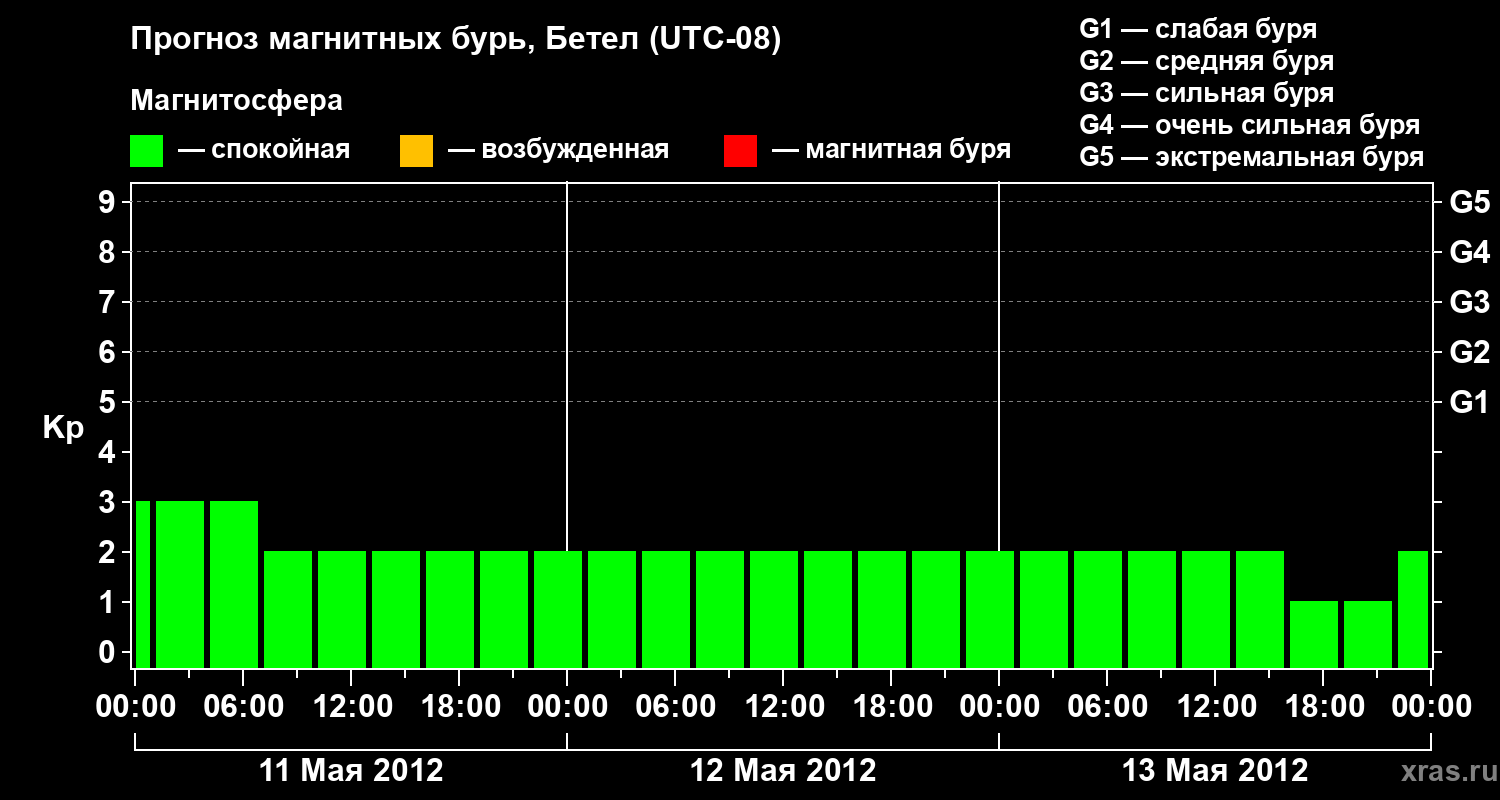Screen dimensions: 1500x800
Task: Click the "G2 — средняя буря" legend text
Action: 1205,61
